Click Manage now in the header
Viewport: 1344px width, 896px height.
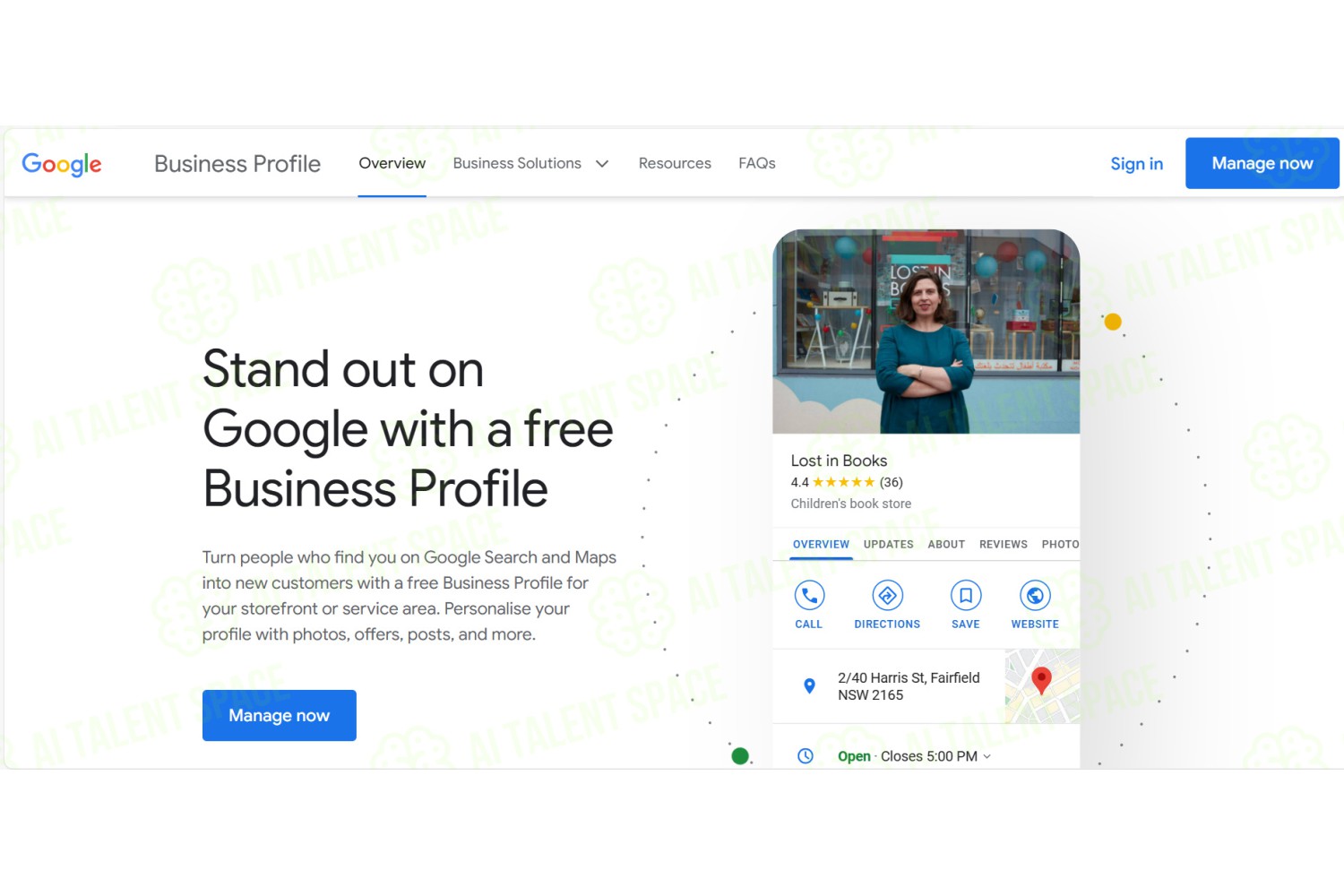pos(1262,163)
